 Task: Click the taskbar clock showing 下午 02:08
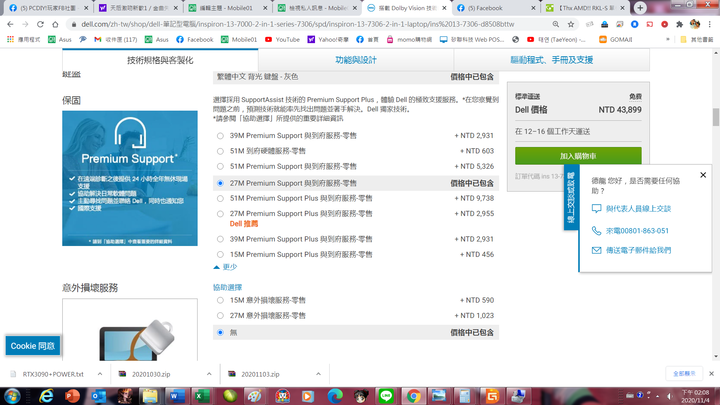pos(695,396)
